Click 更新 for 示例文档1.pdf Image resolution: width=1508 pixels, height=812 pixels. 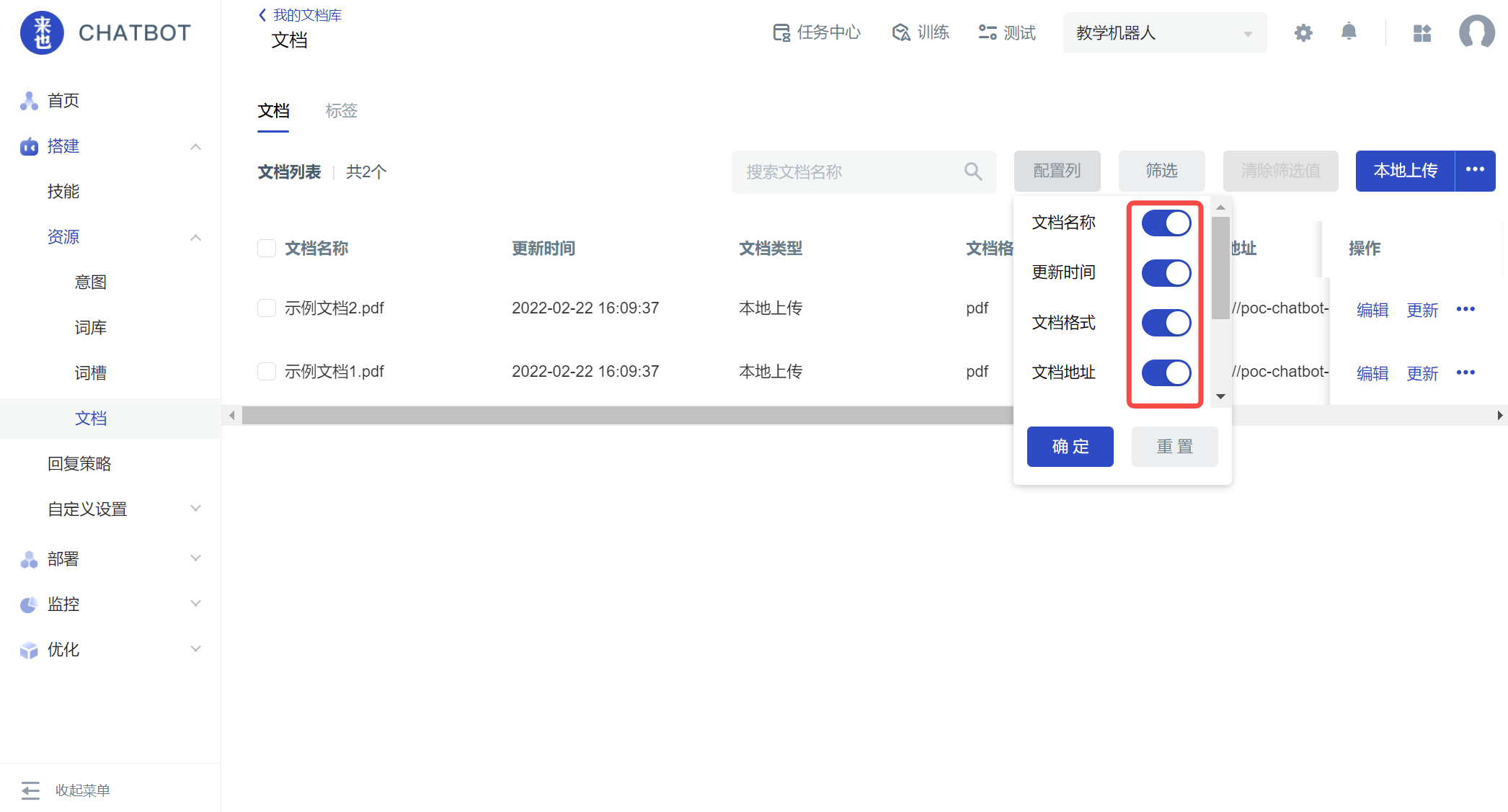pyautogui.click(x=1423, y=373)
